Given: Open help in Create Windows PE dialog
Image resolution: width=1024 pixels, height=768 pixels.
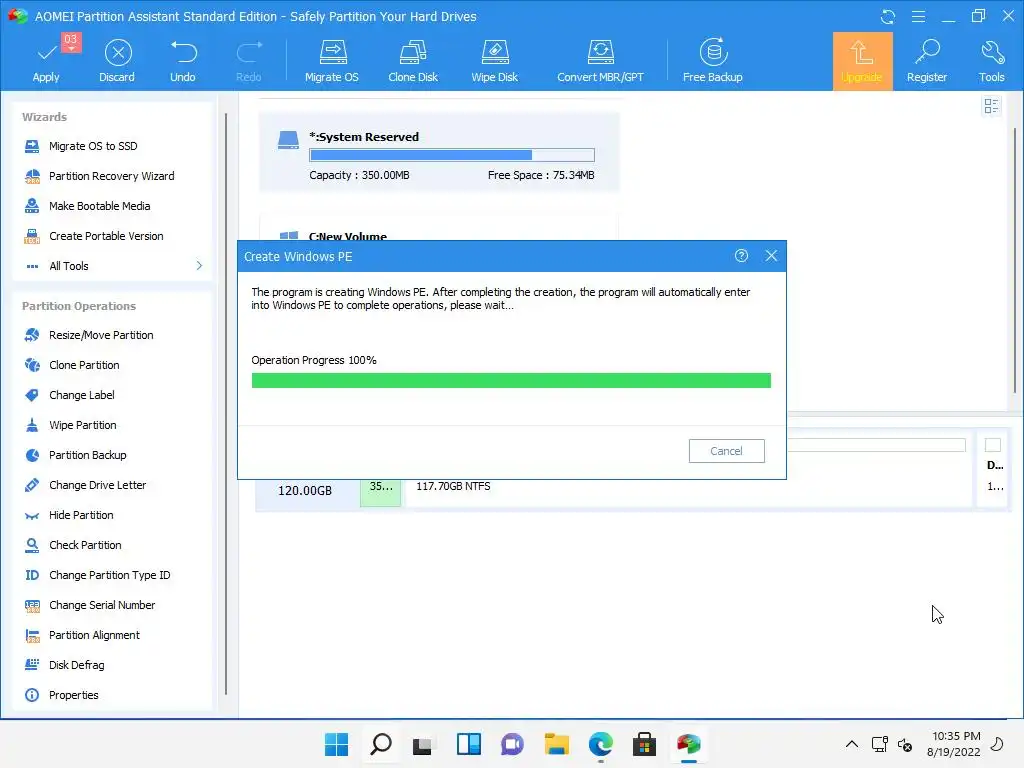Looking at the screenshot, I should coord(741,256).
